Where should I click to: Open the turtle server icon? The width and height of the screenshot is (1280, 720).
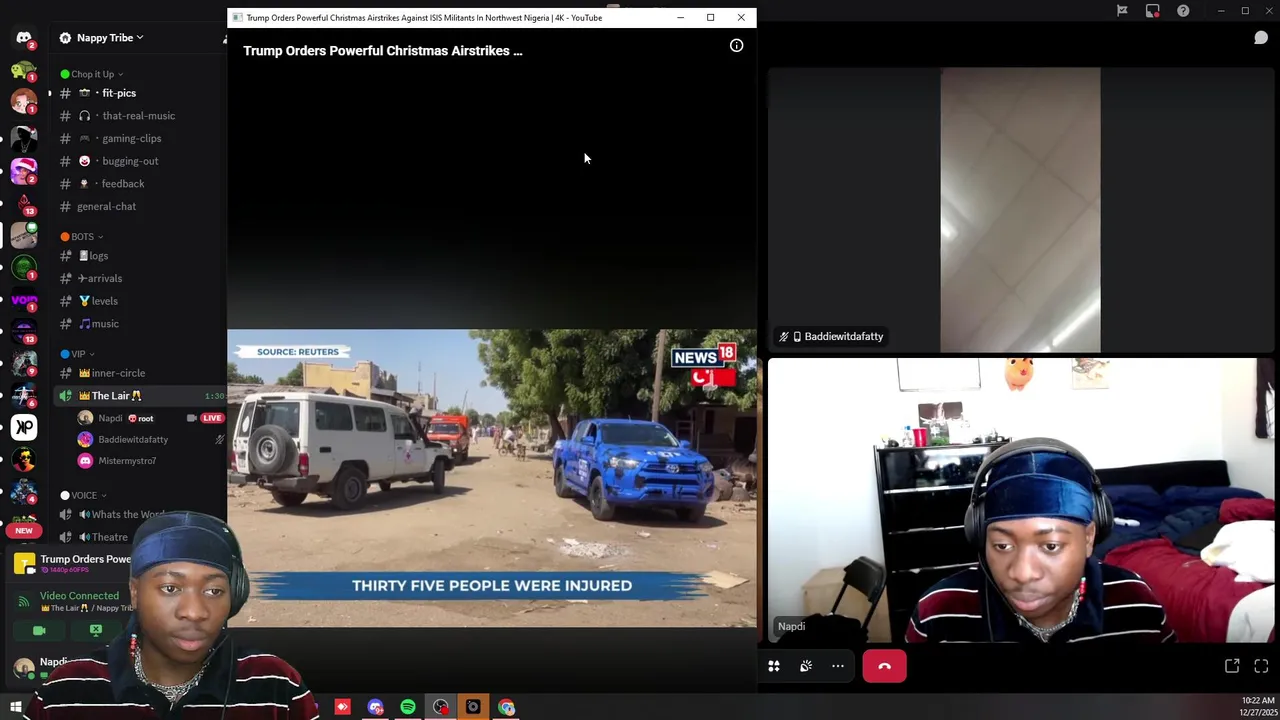pyautogui.click(x=23, y=70)
